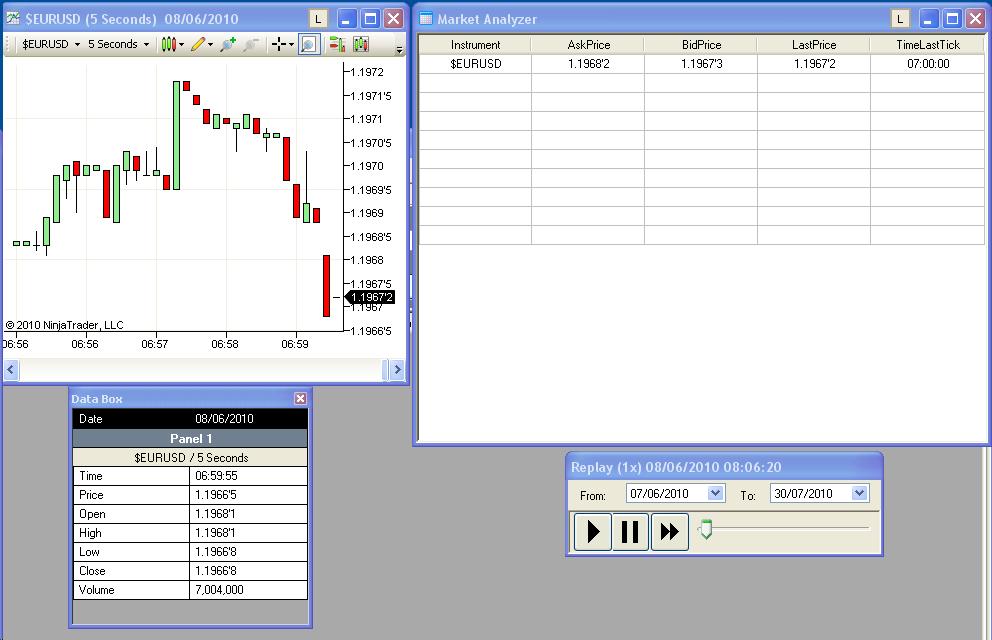Click the Market Analyzer window title icon
Viewport: 992px width, 640px height.
[x=426, y=19]
